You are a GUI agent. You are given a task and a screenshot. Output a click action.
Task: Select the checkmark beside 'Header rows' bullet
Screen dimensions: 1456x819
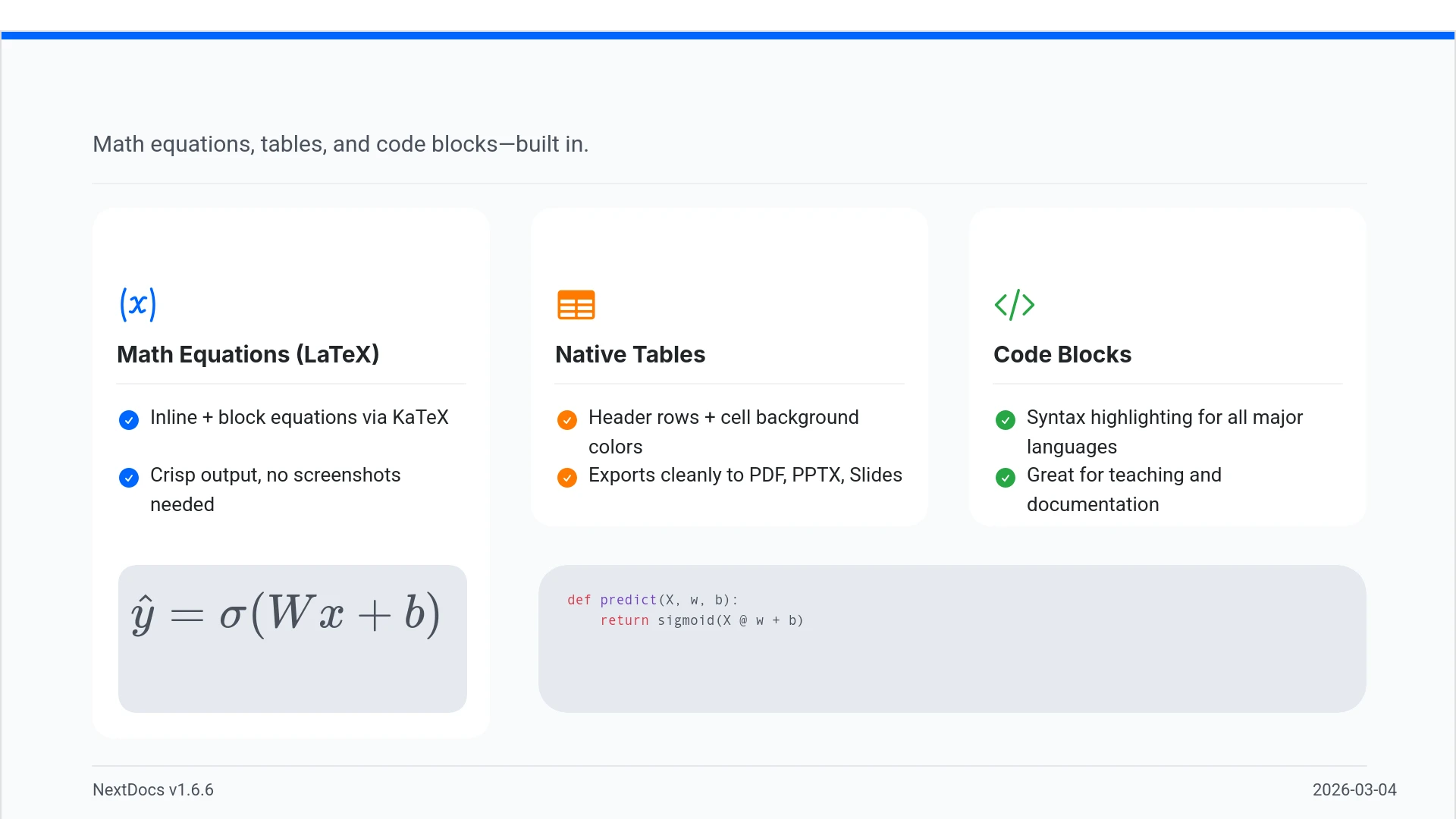[567, 420]
